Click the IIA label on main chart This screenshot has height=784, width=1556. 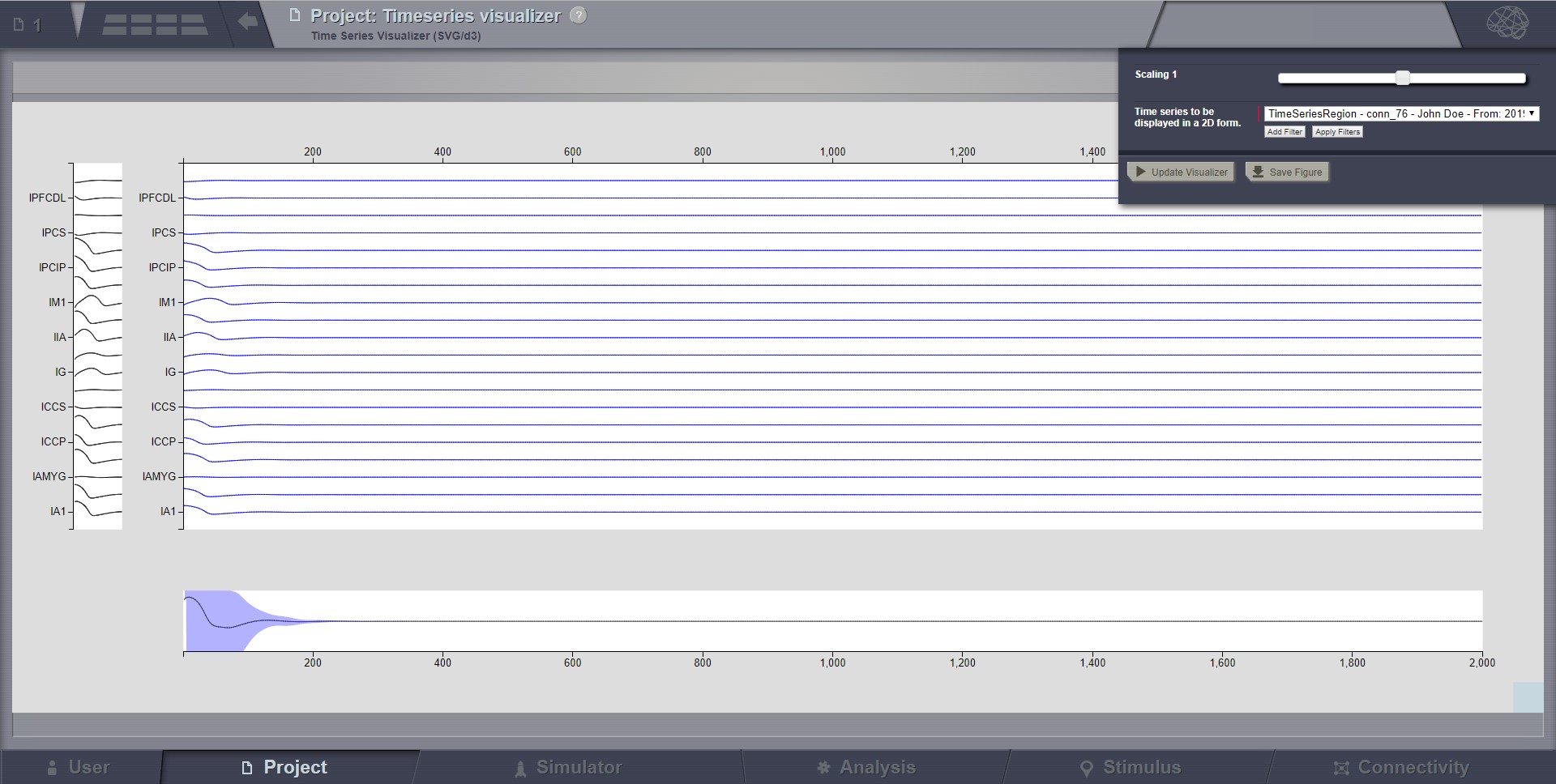click(169, 337)
